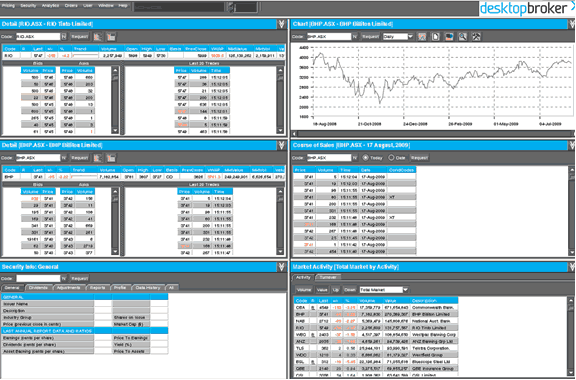Screen dimensions: 576x380
Task: Click the blue monitor icon in Chart toolbar
Action: pos(449,37)
